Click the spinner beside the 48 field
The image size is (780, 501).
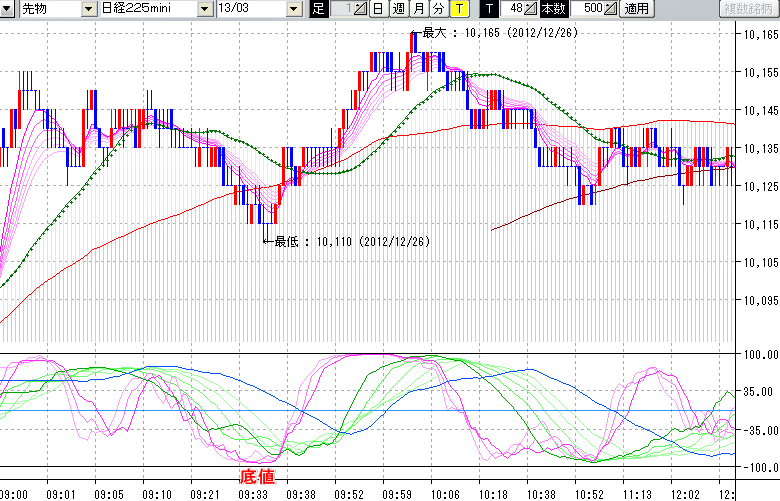tap(531, 9)
